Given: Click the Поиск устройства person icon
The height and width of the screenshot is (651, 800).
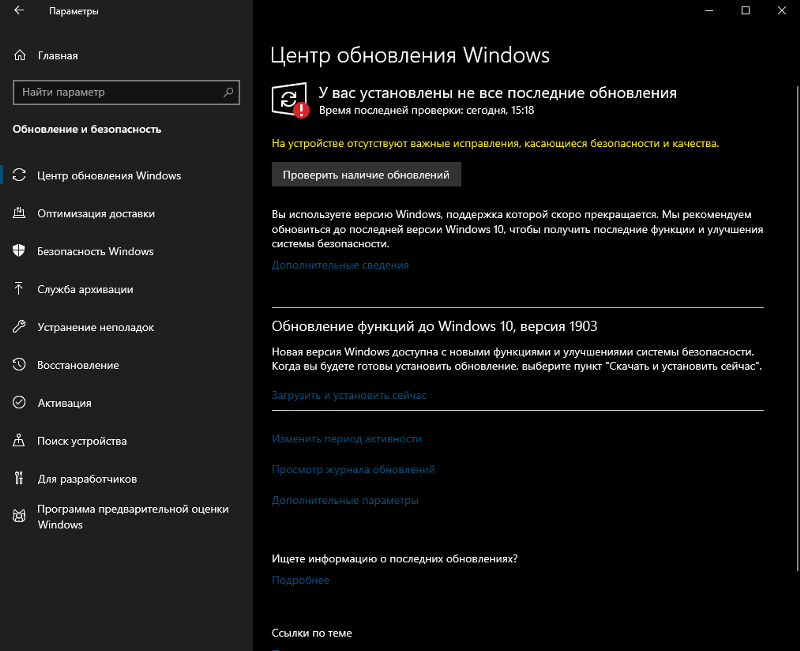Looking at the screenshot, I should point(19,440).
